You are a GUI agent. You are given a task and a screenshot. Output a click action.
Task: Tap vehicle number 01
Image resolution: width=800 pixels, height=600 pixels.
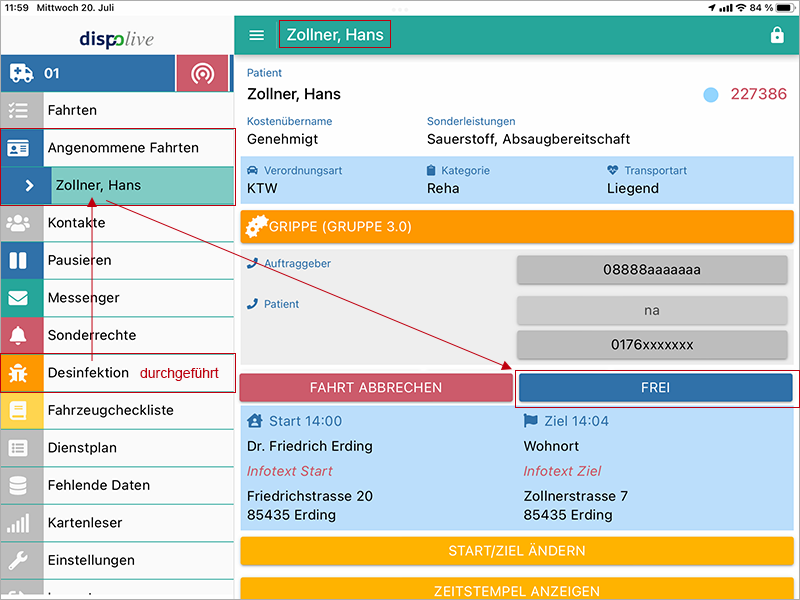(52, 73)
